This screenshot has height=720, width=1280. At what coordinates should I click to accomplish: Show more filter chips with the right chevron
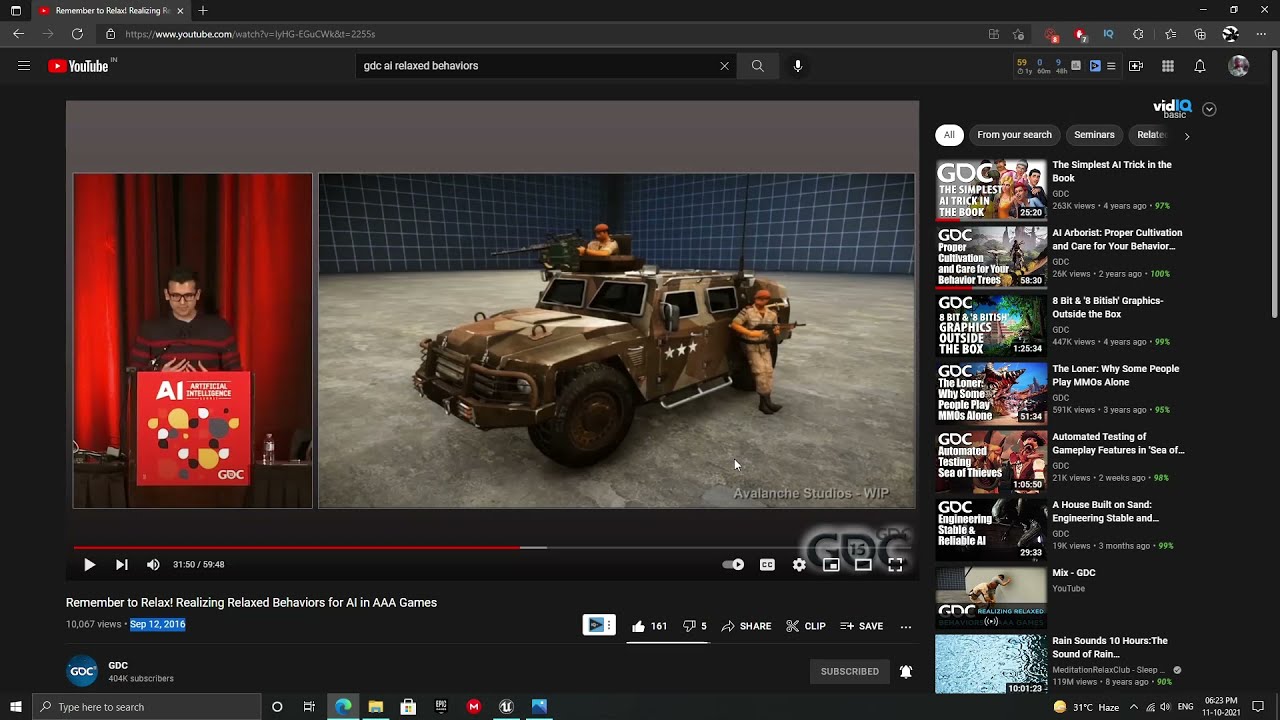click(x=1187, y=135)
